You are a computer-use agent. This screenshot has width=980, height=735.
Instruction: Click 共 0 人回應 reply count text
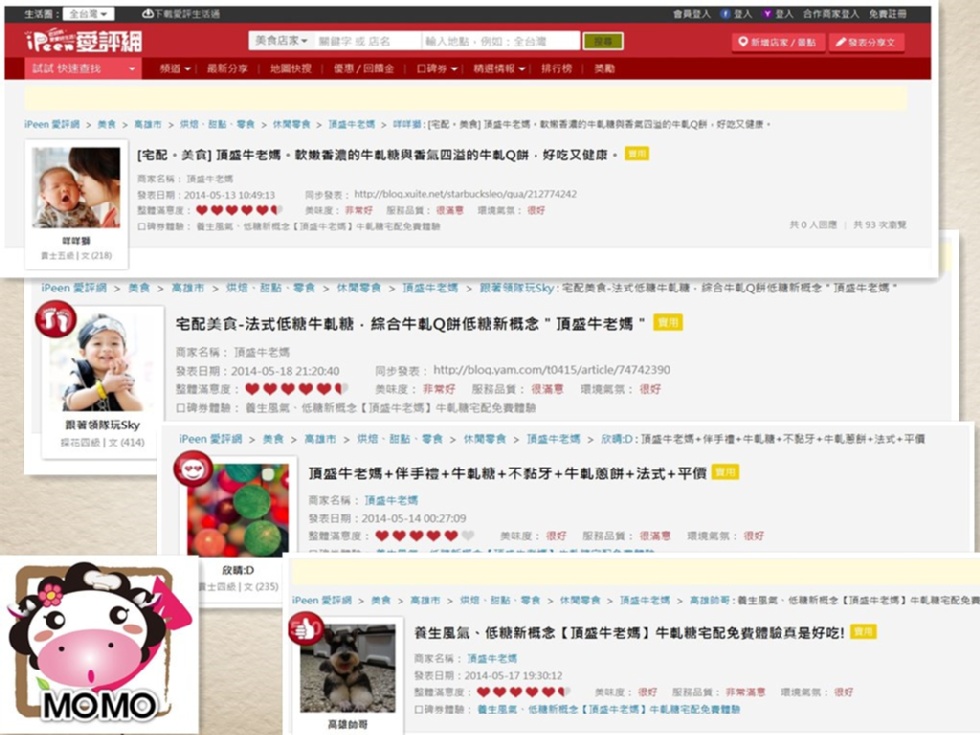tap(812, 224)
